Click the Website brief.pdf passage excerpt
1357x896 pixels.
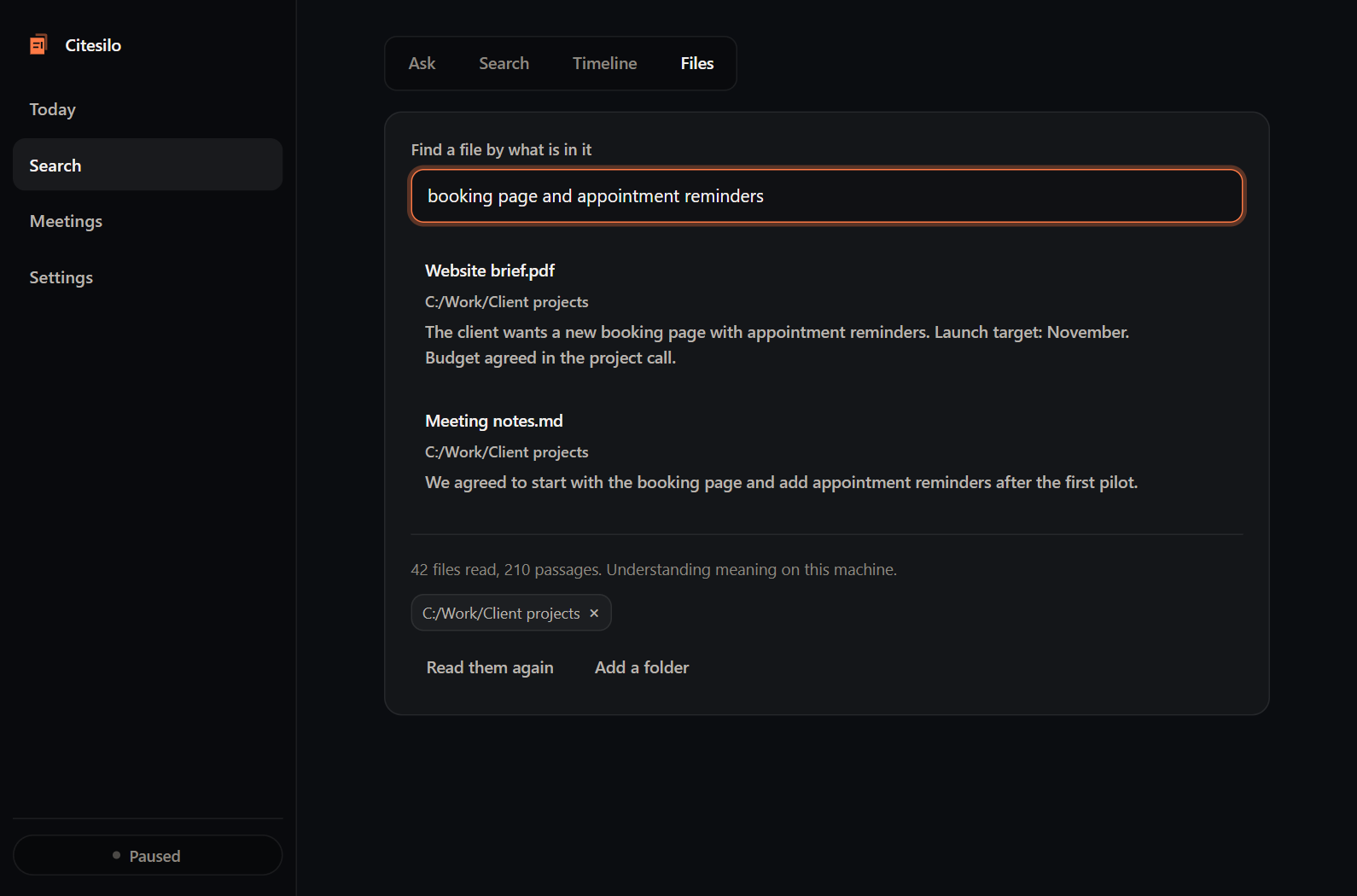coord(777,345)
